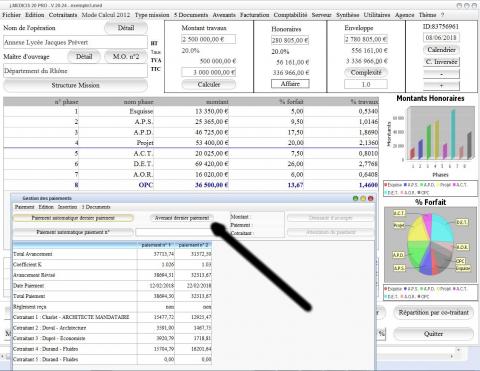Click Répartition par co-traitant button

pos(433,313)
